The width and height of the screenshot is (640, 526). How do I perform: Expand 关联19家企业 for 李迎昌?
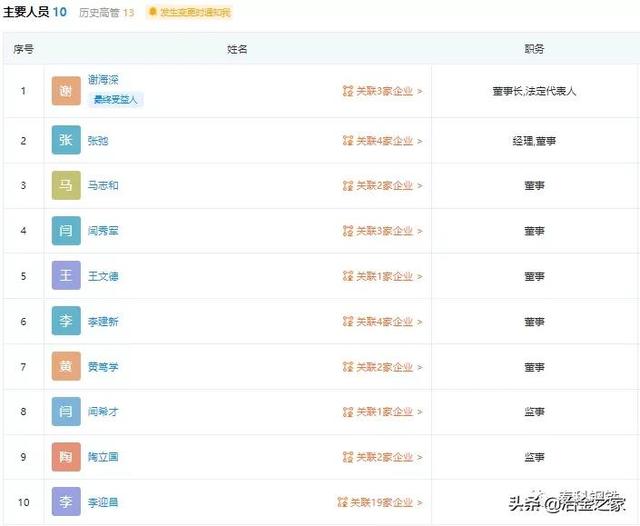tap(380, 502)
